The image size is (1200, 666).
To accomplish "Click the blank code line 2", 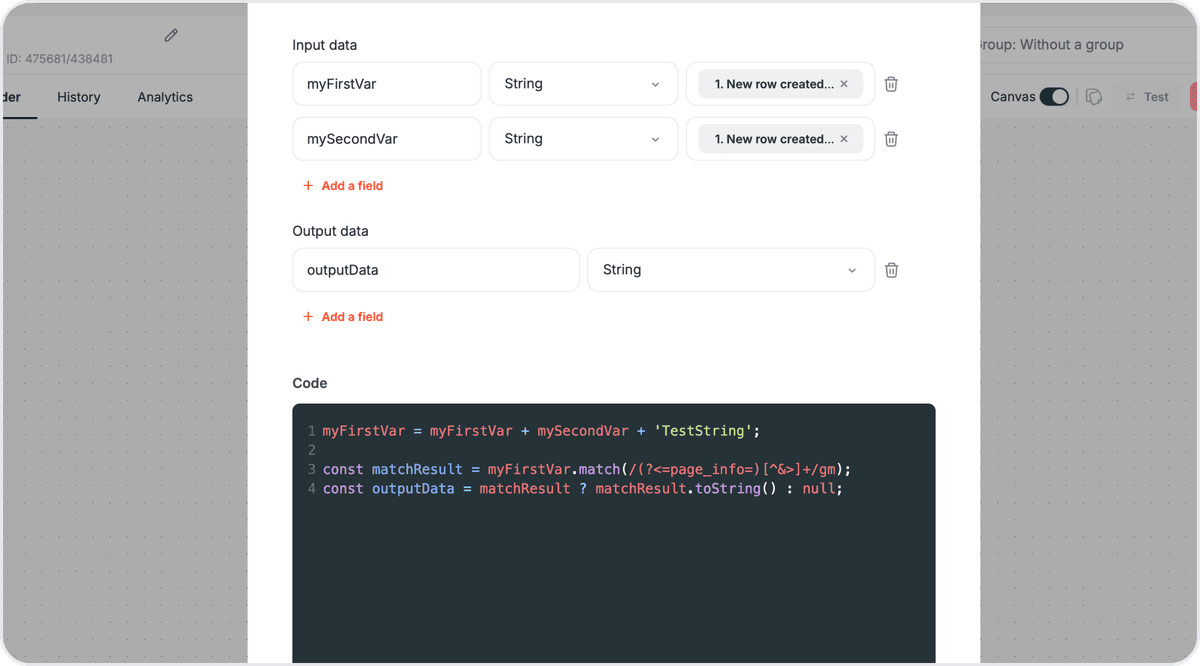I will click(614, 450).
